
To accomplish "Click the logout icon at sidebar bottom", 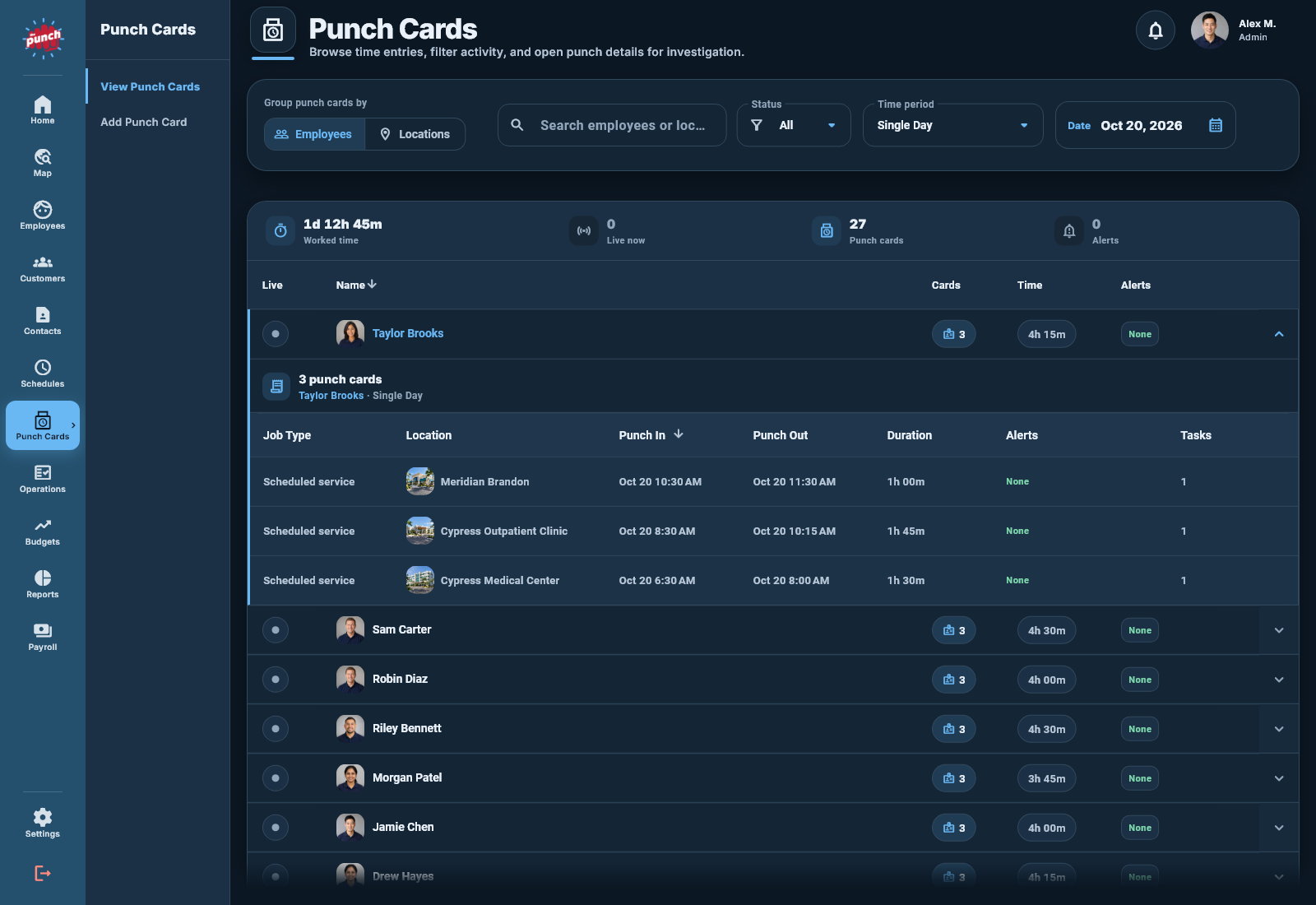I will (43, 873).
